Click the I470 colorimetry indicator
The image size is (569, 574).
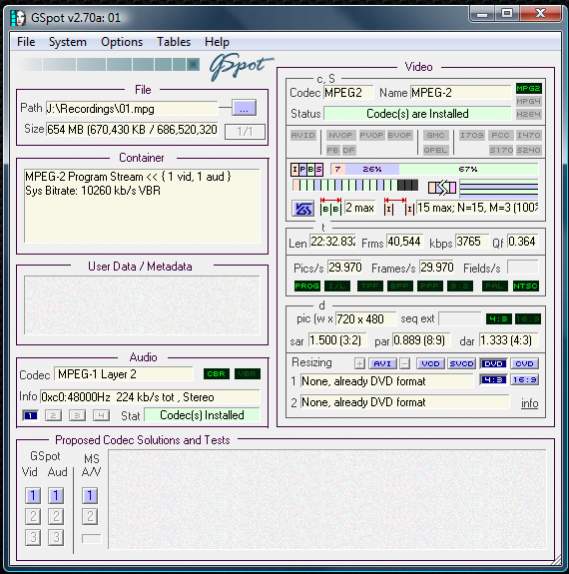coord(528,135)
